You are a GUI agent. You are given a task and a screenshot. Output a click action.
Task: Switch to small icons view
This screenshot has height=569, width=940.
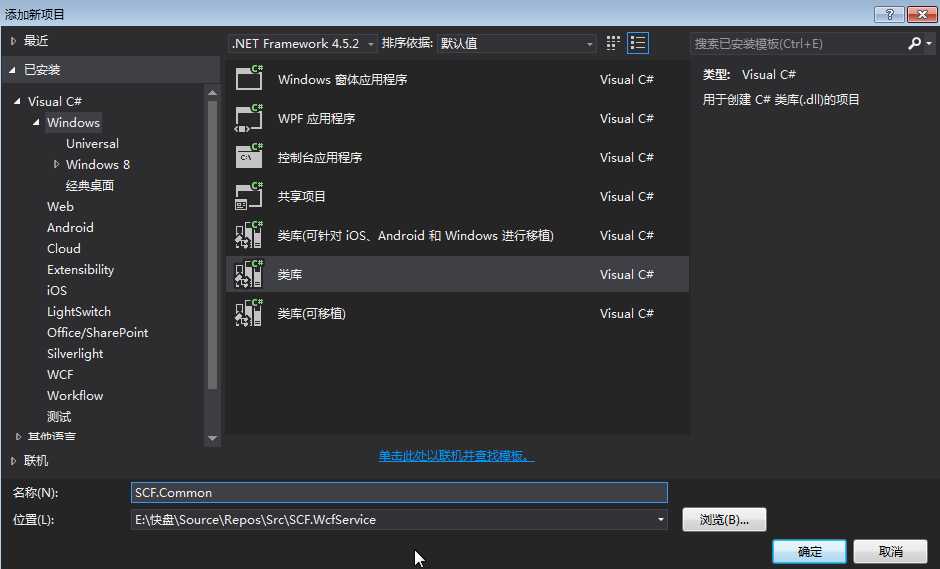[x=613, y=43]
